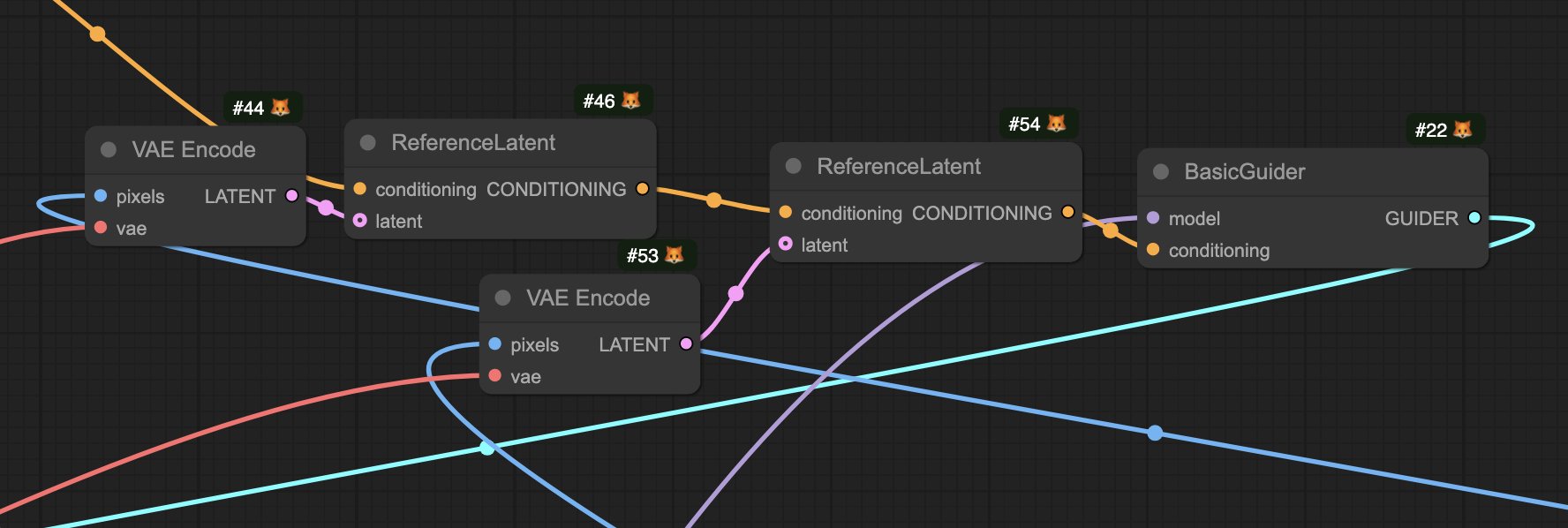Click pink link midpoint between #44 and #46
This screenshot has width=1568, height=528.
pyautogui.click(x=326, y=207)
